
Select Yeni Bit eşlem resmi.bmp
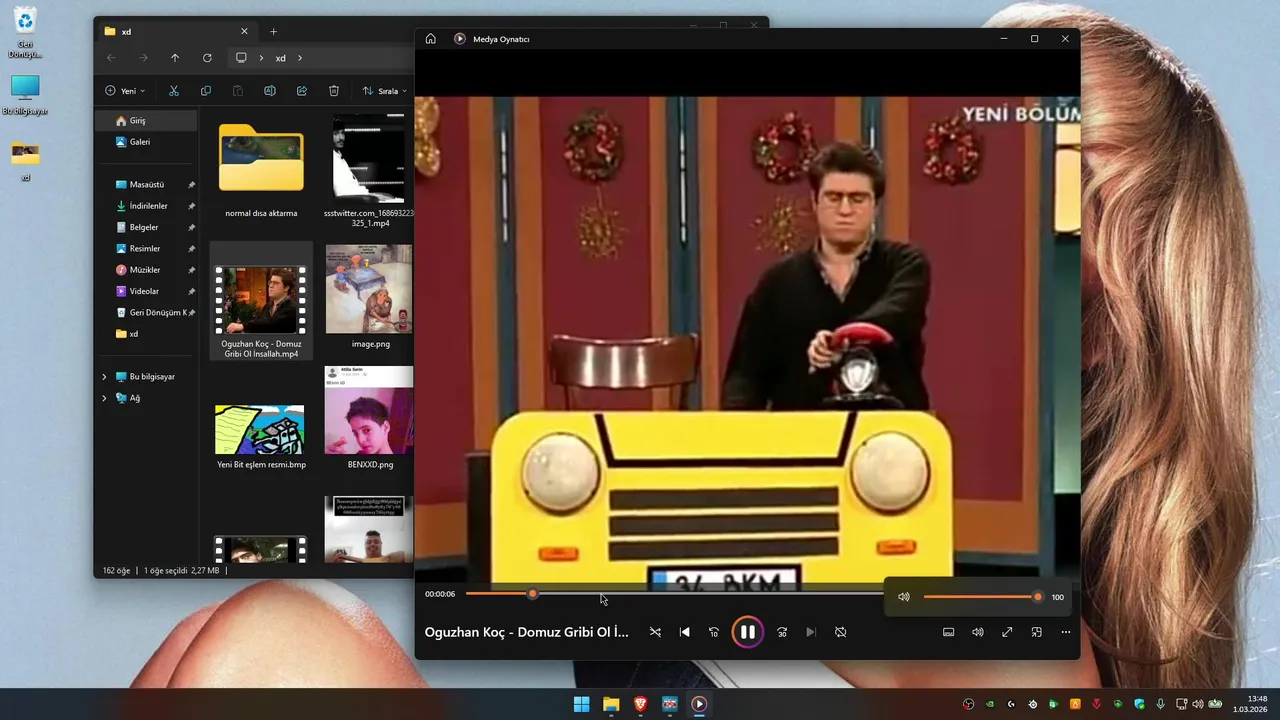click(x=261, y=437)
